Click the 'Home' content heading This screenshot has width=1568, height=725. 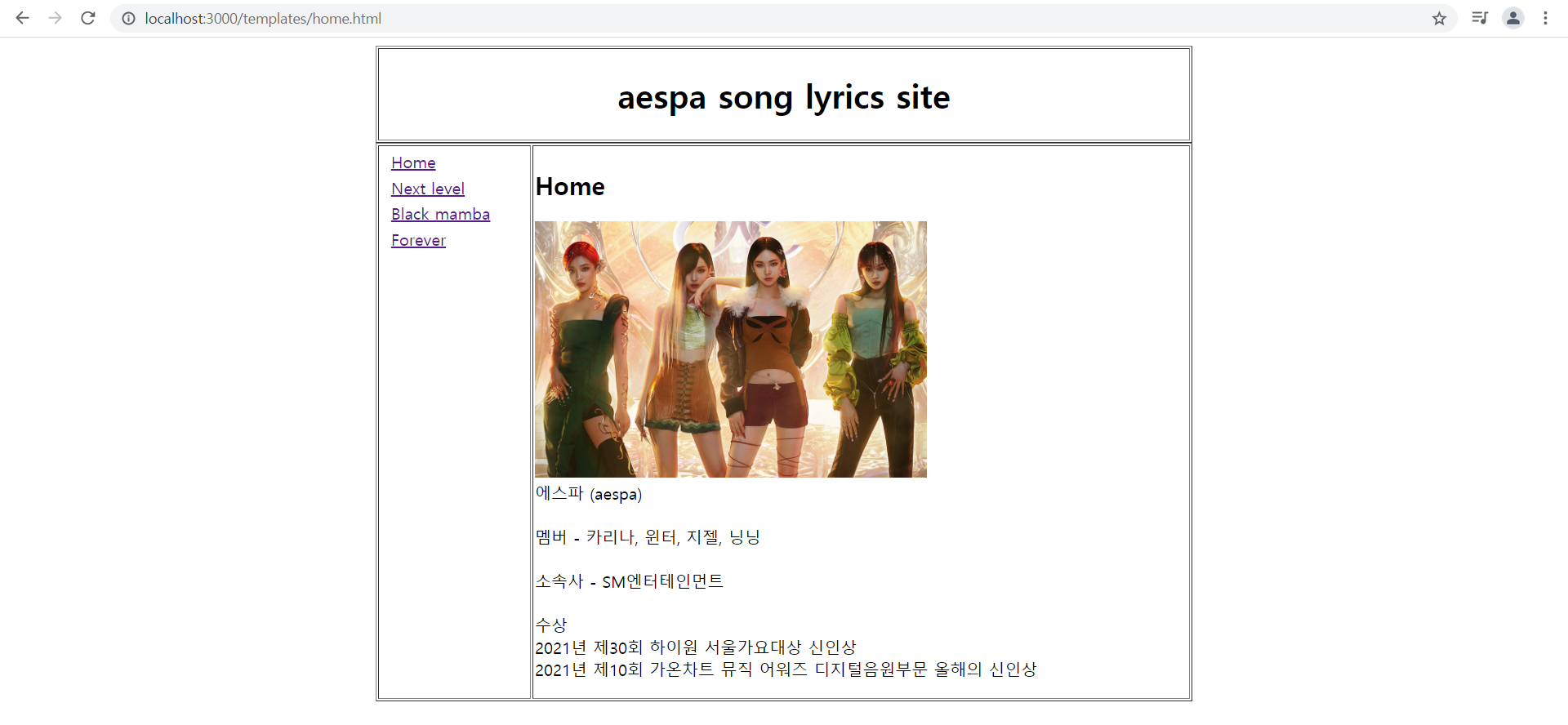[570, 187]
